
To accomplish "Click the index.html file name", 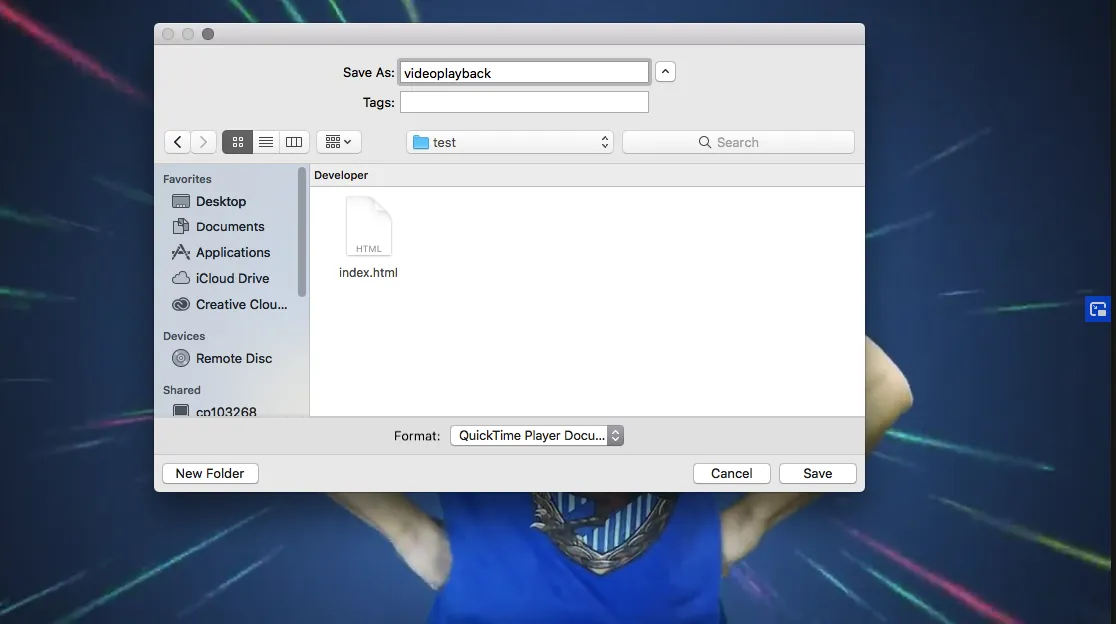I will pos(369,273).
